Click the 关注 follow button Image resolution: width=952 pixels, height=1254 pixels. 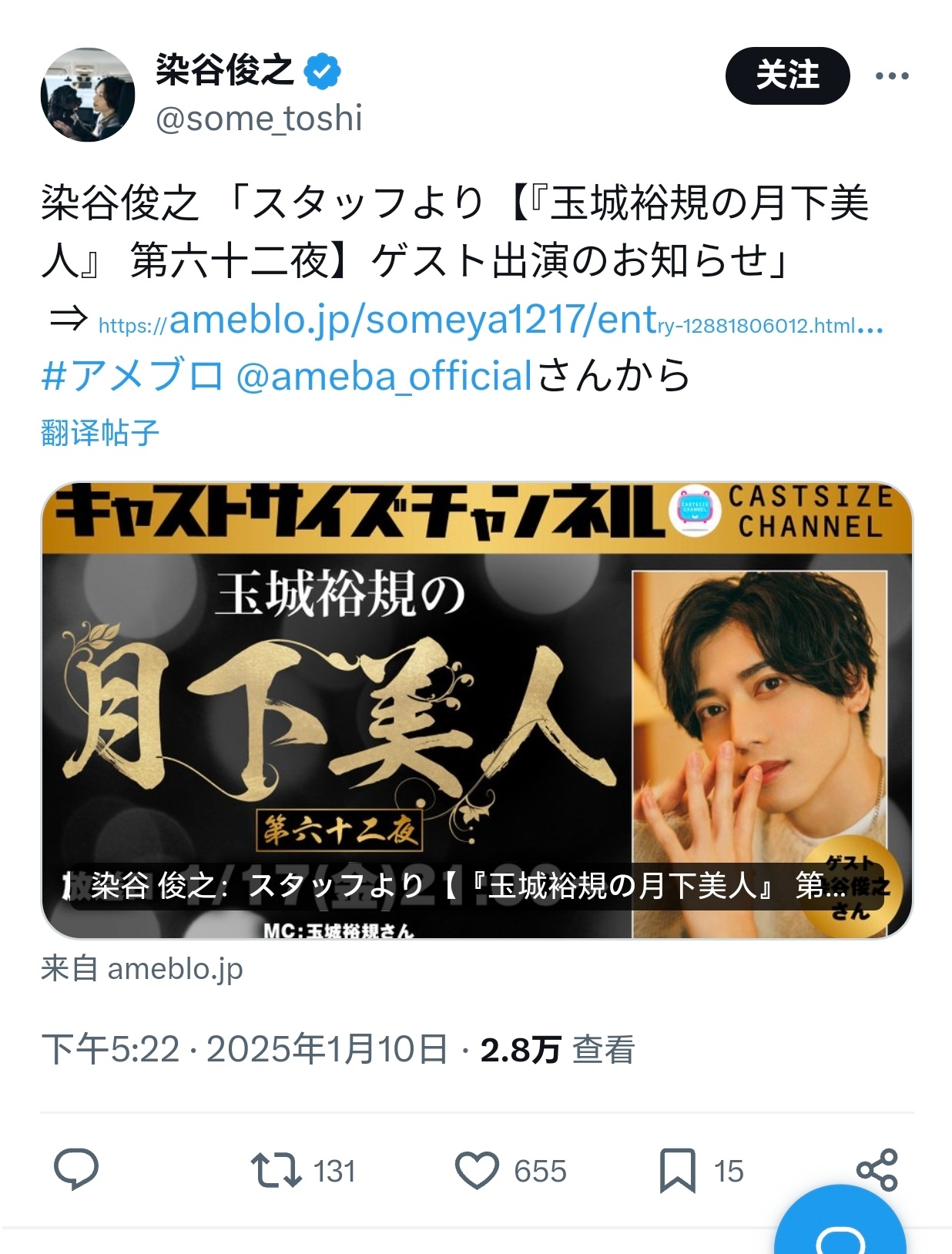click(x=787, y=75)
